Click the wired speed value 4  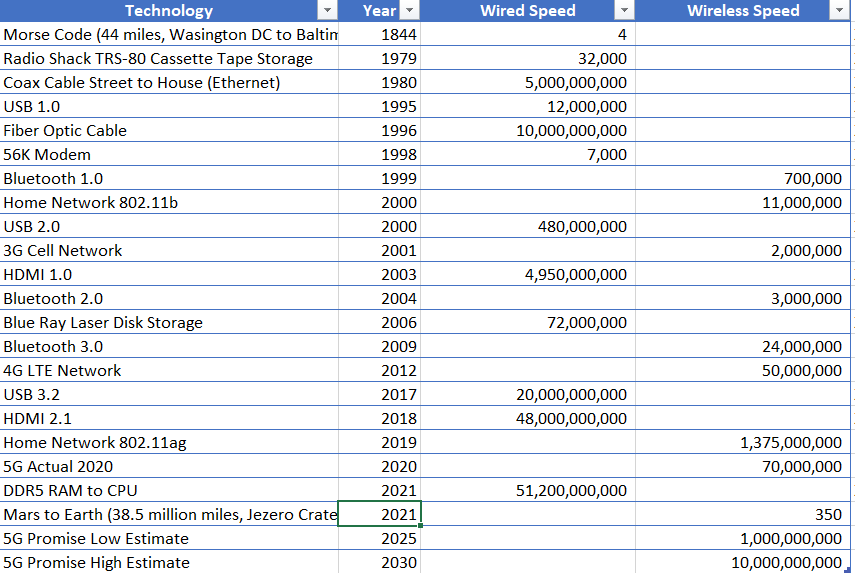(528, 34)
